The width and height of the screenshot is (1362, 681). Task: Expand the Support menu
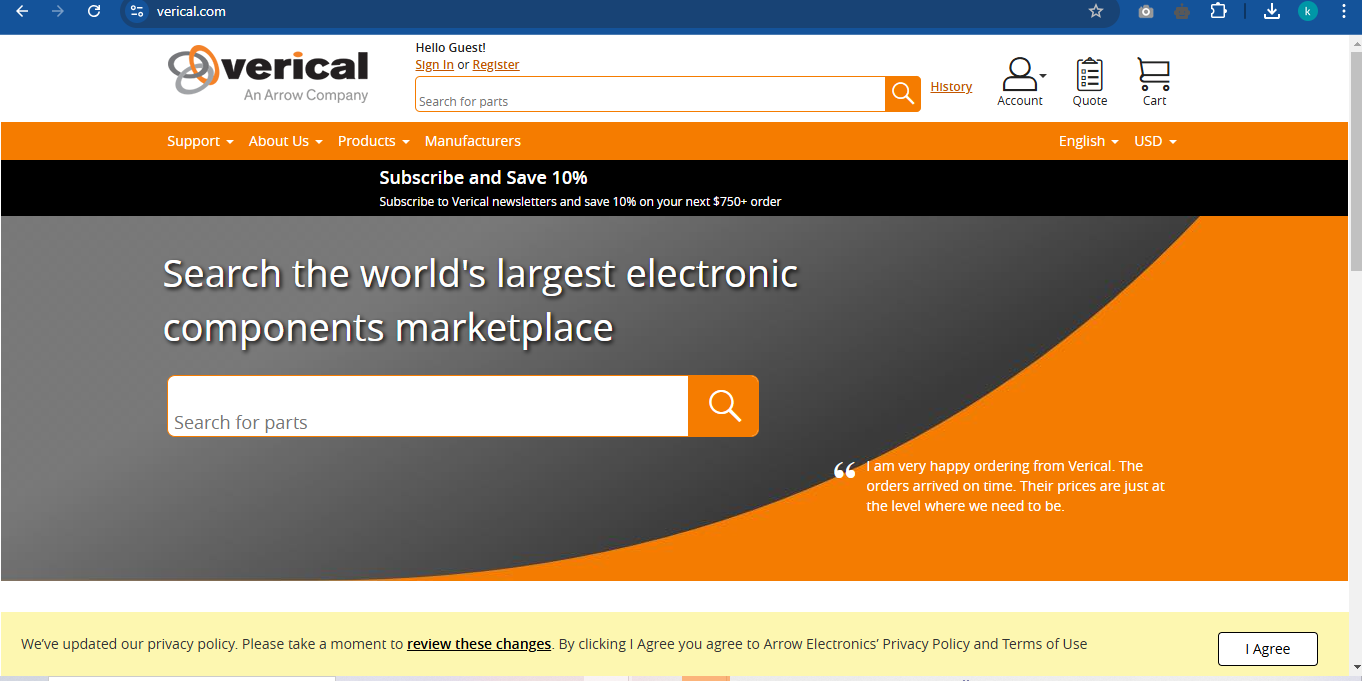point(200,141)
